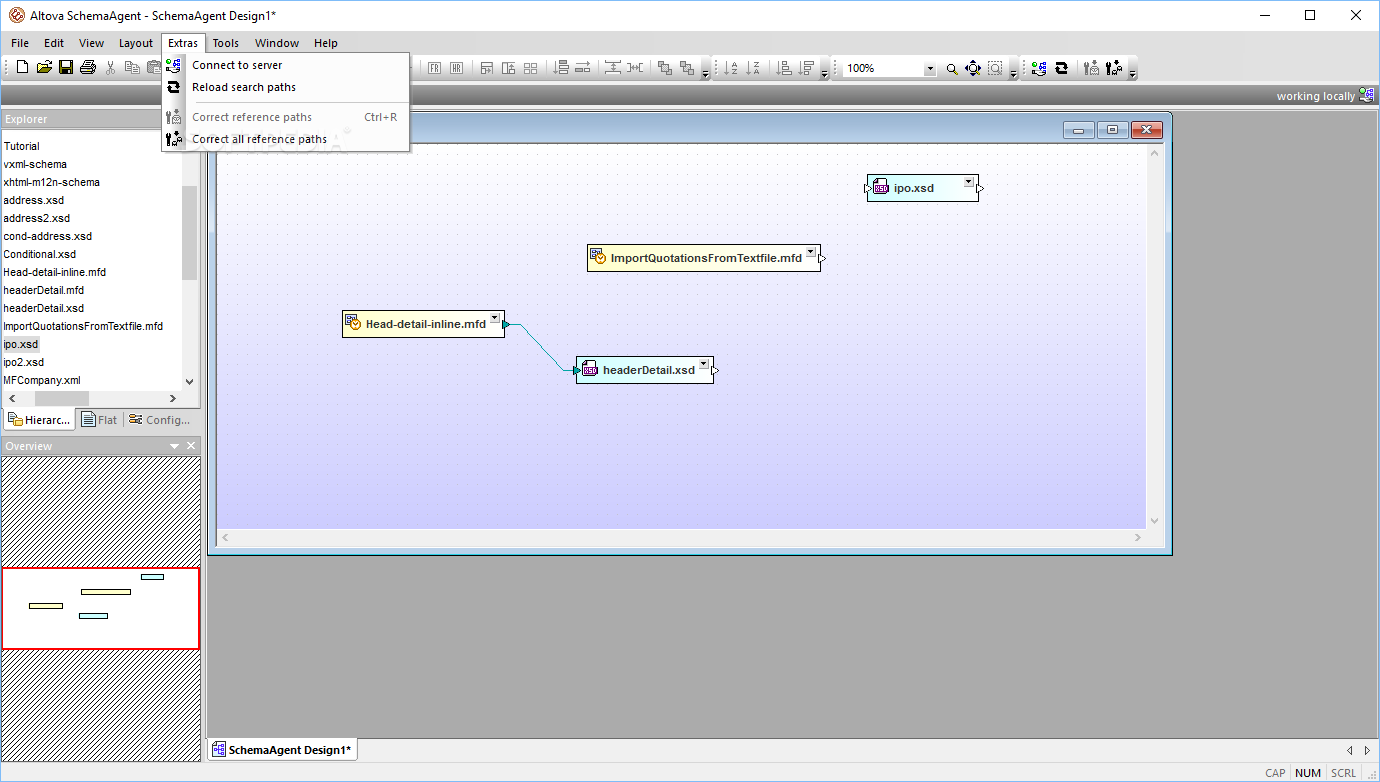Choose Connect to server in the Extras menu
This screenshot has height=782, width=1380.
(286, 65)
